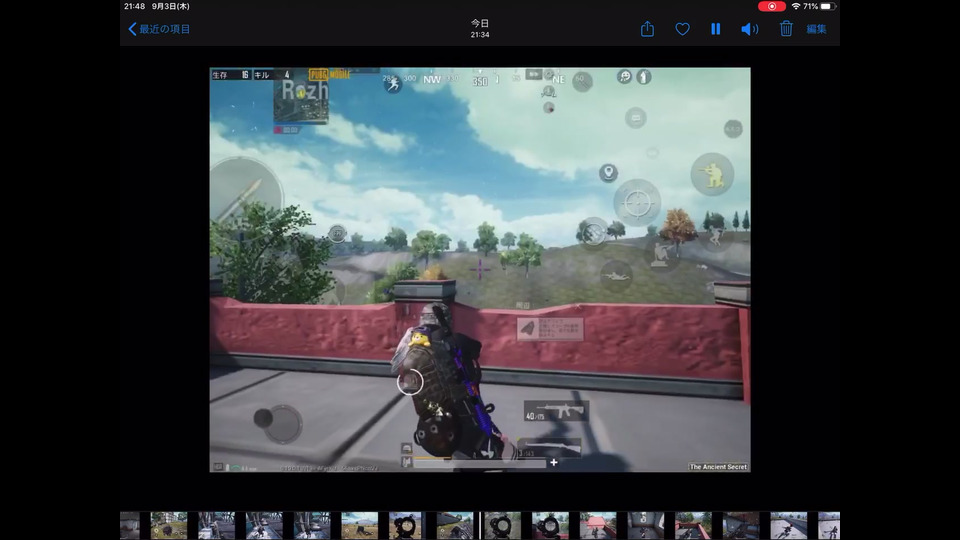Tap the sprint runner icon
This screenshot has height=540, width=960.
393,84
